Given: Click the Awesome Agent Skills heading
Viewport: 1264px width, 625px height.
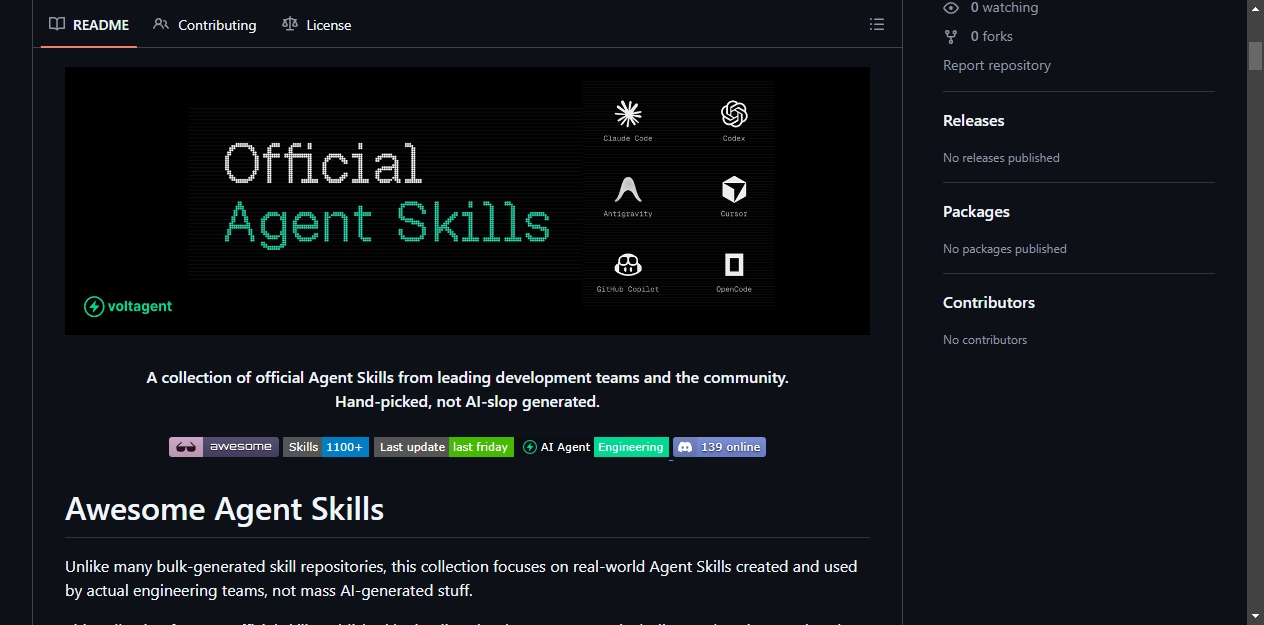Looking at the screenshot, I should (224, 509).
